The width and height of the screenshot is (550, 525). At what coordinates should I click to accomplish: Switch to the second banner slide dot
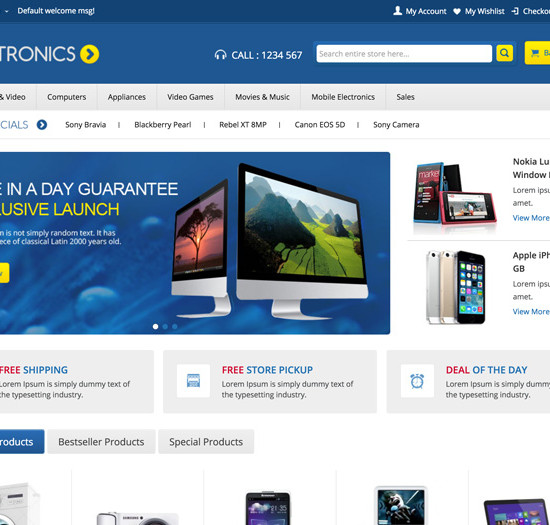point(165,327)
